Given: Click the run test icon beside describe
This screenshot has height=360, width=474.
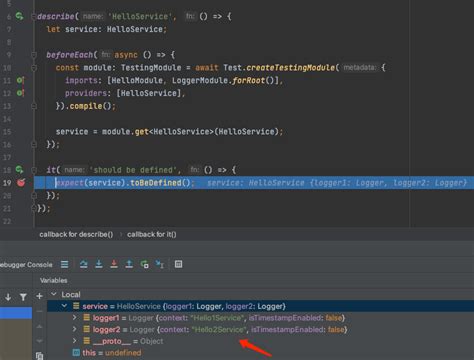Looking at the screenshot, I should click(x=19, y=16).
